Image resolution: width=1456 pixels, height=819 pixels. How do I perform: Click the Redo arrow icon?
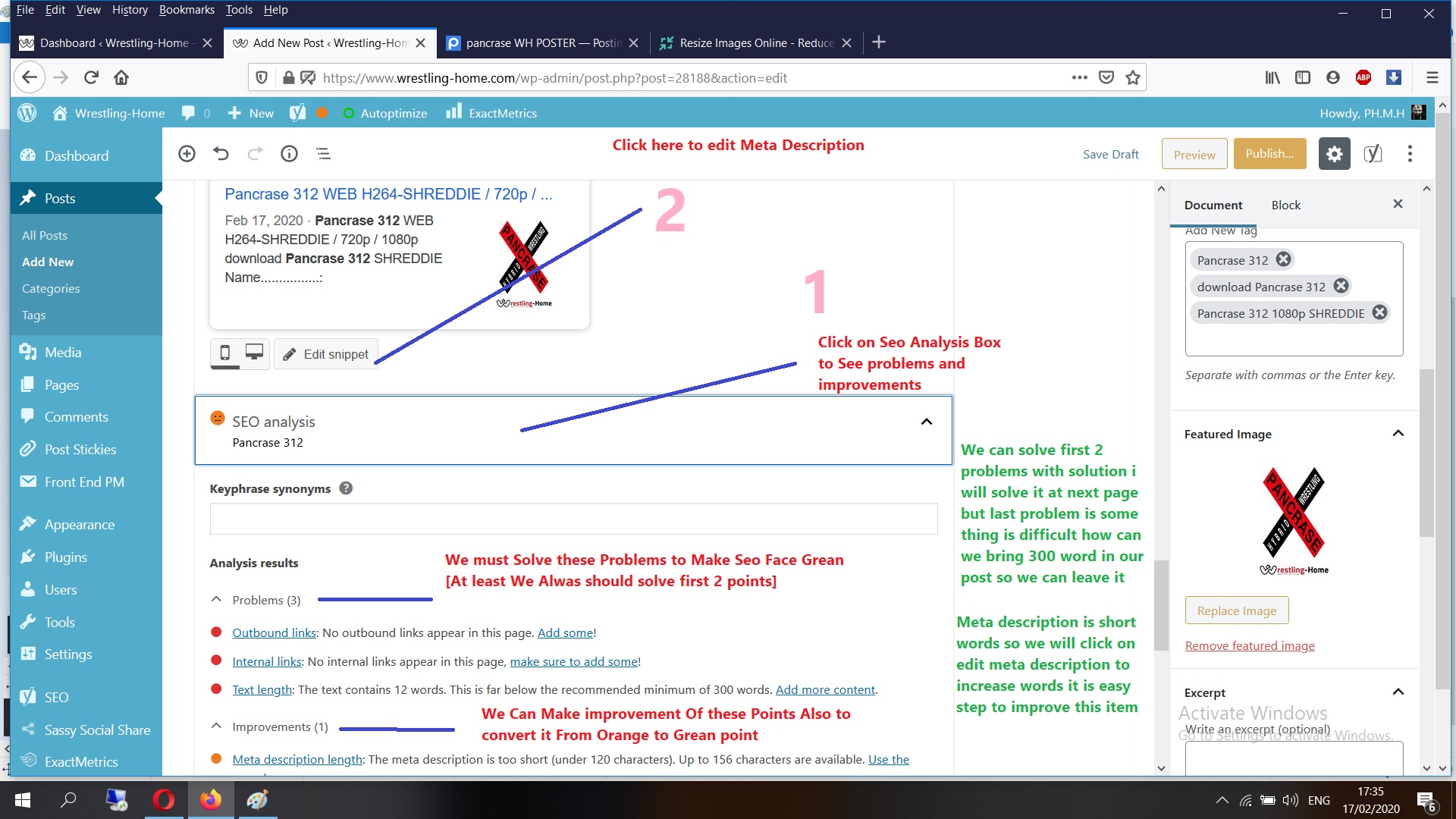256,154
